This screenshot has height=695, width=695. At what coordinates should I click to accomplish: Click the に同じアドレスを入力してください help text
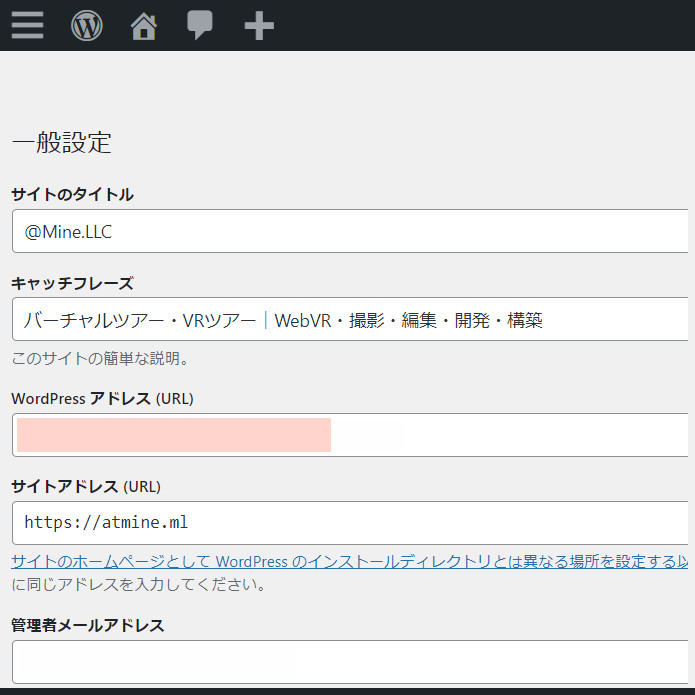[x=138, y=585]
